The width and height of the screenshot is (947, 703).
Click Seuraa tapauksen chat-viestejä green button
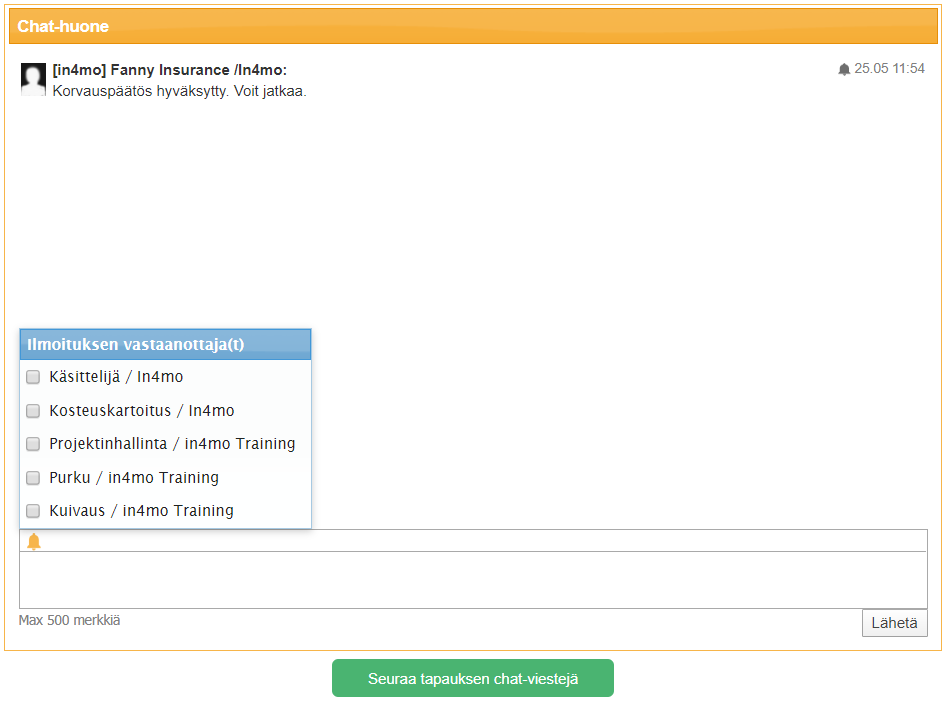[473, 678]
